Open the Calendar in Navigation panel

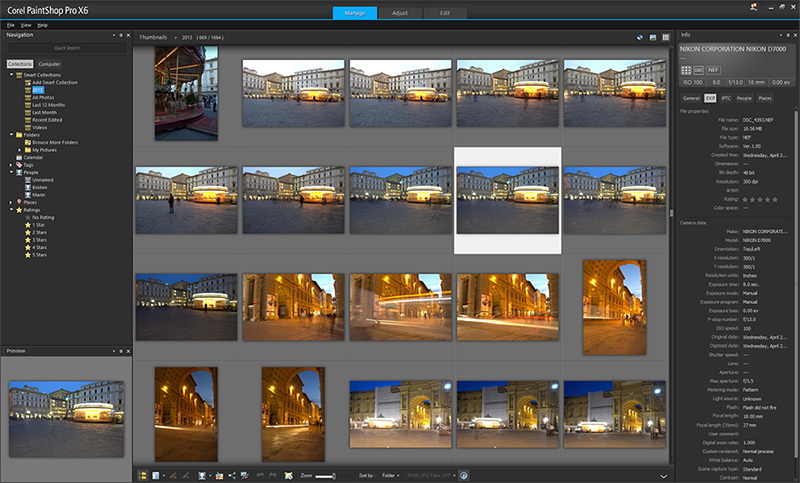33,157
